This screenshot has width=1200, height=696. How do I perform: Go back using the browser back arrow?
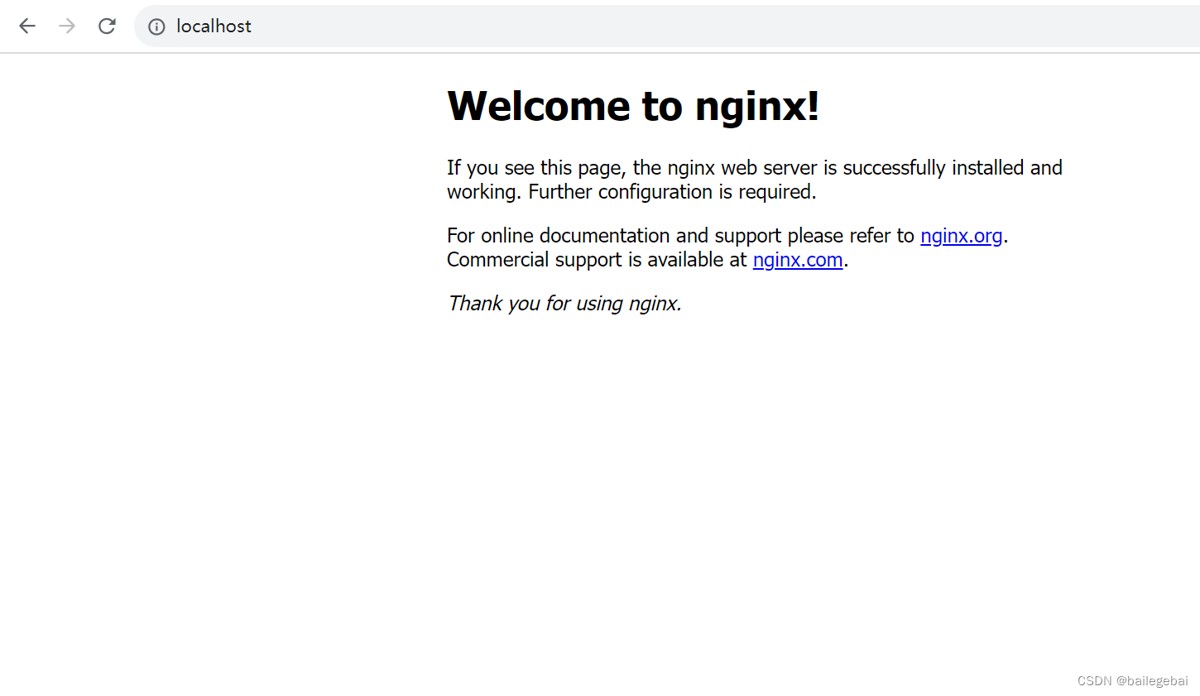pyautogui.click(x=27, y=26)
